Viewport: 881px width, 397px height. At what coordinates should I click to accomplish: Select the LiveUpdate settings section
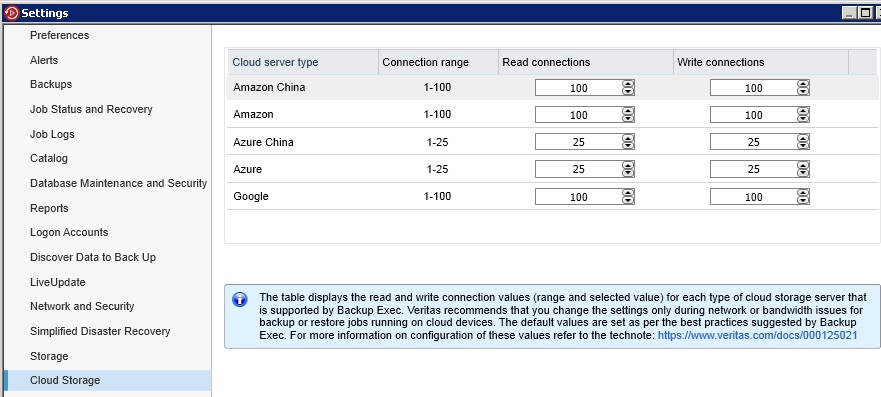pos(57,282)
